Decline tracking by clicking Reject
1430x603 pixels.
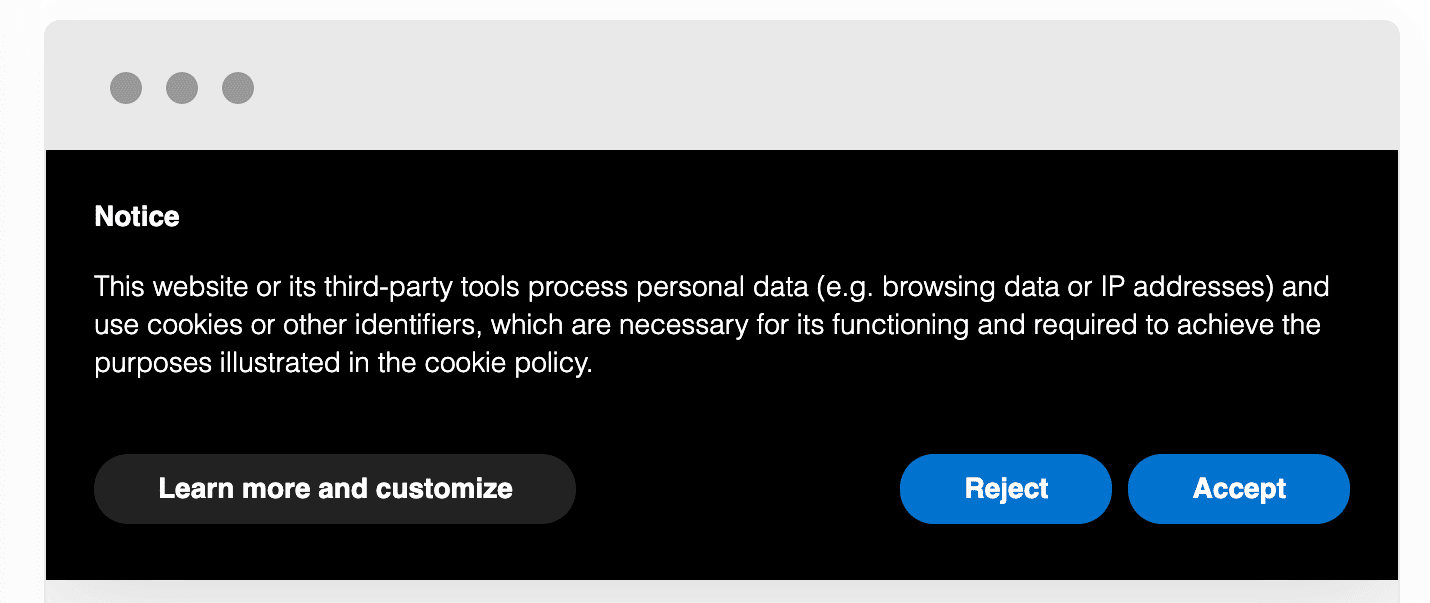coord(1005,489)
